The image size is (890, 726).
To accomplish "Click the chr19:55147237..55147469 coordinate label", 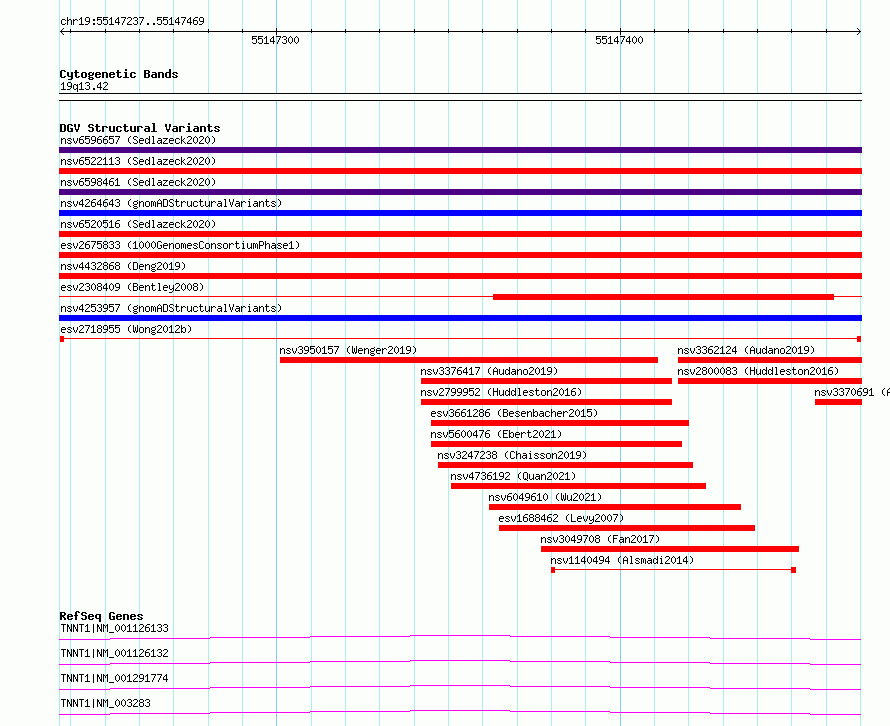I will [132, 21].
